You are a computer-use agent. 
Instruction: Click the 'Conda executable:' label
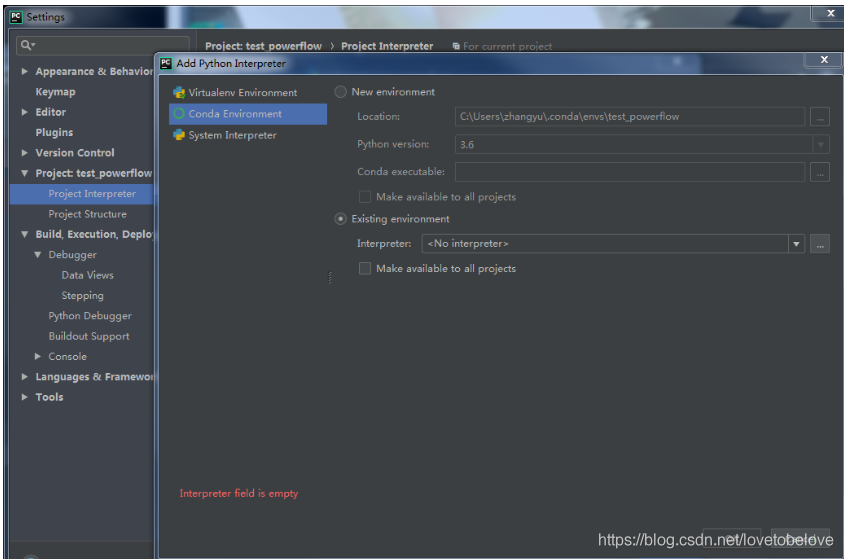click(x=401, y=172)
